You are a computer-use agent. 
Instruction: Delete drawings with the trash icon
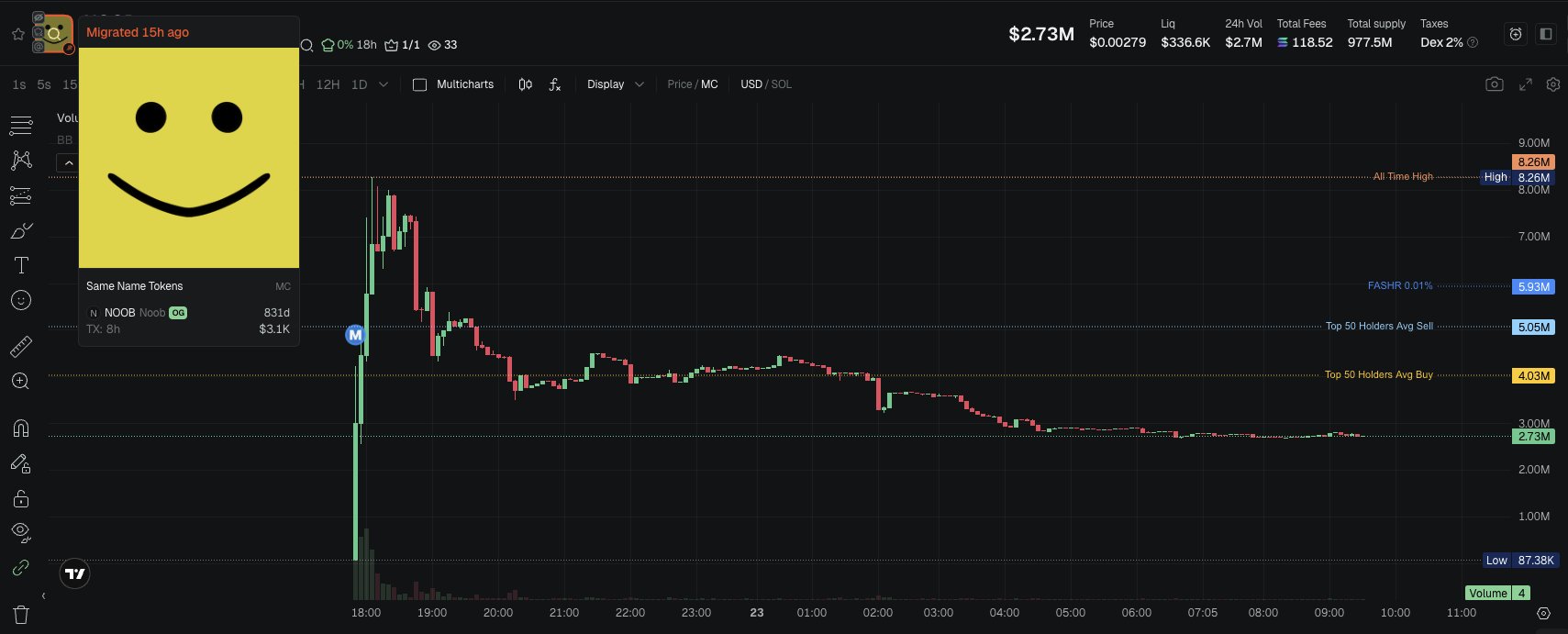[x=21, y=615]
